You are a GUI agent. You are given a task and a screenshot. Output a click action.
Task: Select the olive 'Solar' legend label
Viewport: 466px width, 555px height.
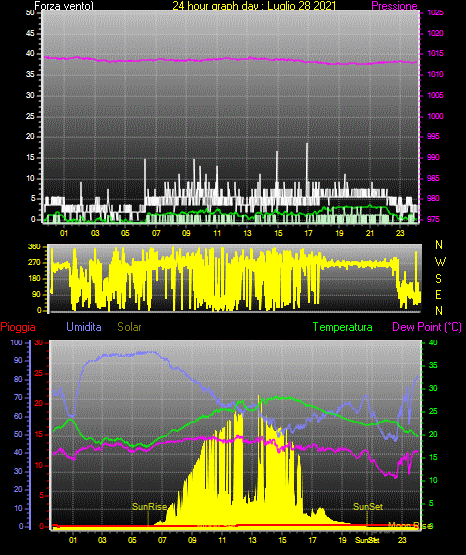(129, 327)
